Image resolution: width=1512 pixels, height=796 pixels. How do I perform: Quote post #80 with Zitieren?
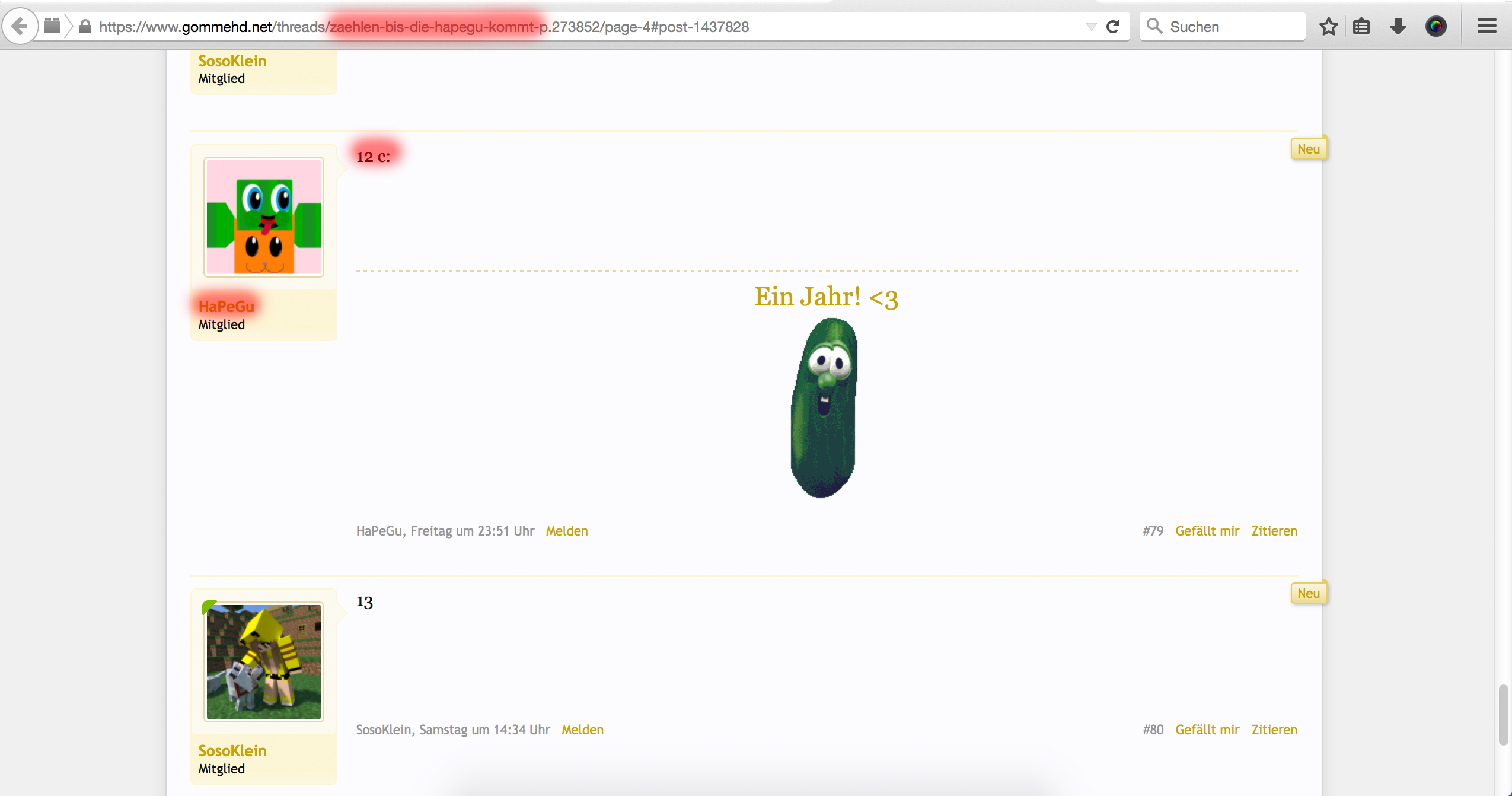(x=1274, y=730)
